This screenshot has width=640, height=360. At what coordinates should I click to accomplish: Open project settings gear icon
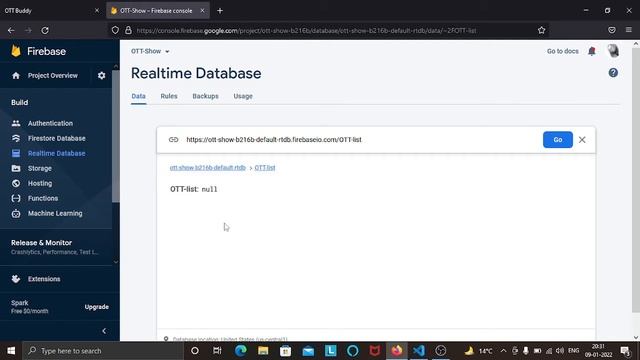click(x=101, y=76)
